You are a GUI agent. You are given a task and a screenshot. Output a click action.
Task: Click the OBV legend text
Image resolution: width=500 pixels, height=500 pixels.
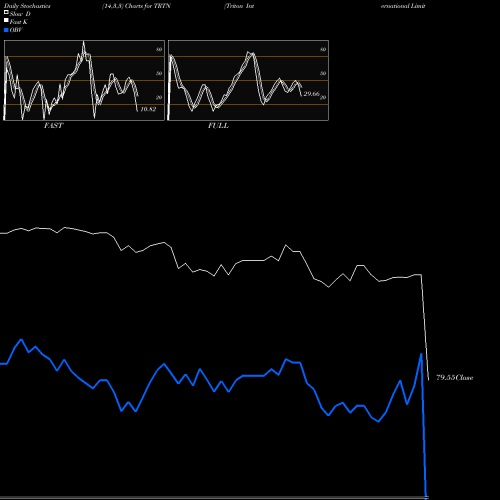pos(16,30)
